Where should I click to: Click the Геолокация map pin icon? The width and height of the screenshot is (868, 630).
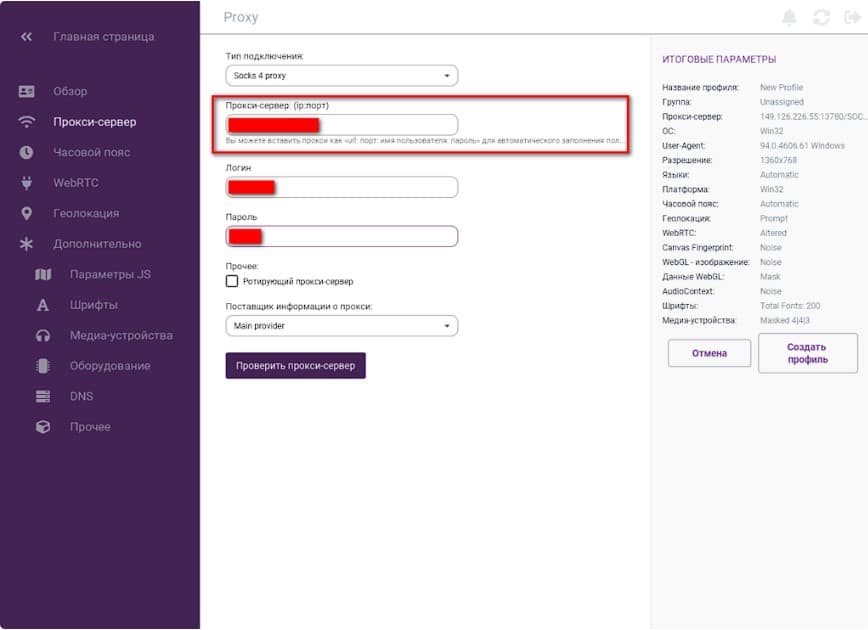pos(27,214)
